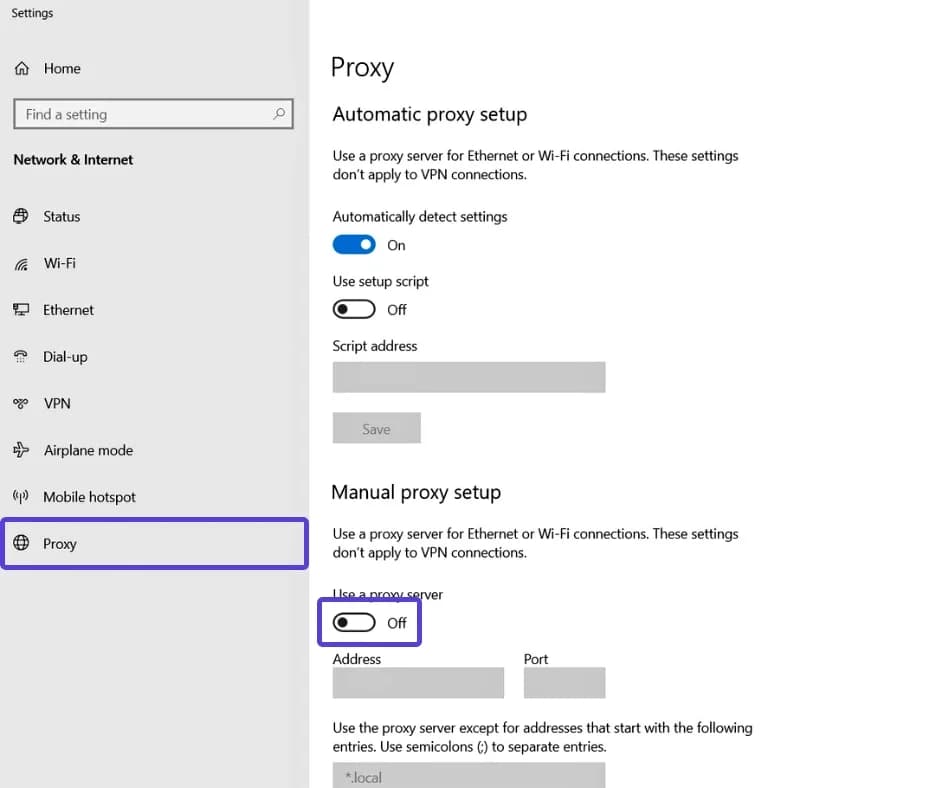940x788 pixels.
Task: Turn on Use a proxy server
Action: [353, 622]
